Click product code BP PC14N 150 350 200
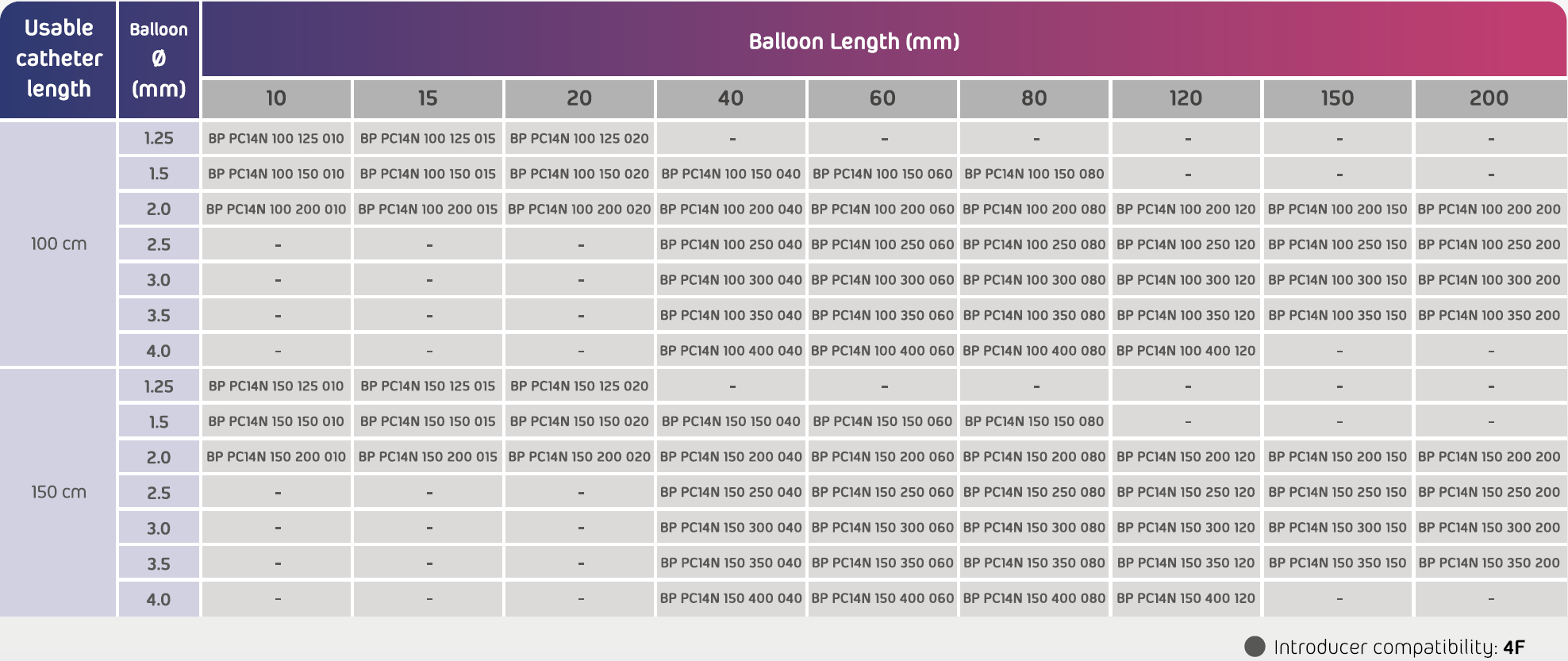Viewport: 1568px width, 661px height. pos(1489,563)
